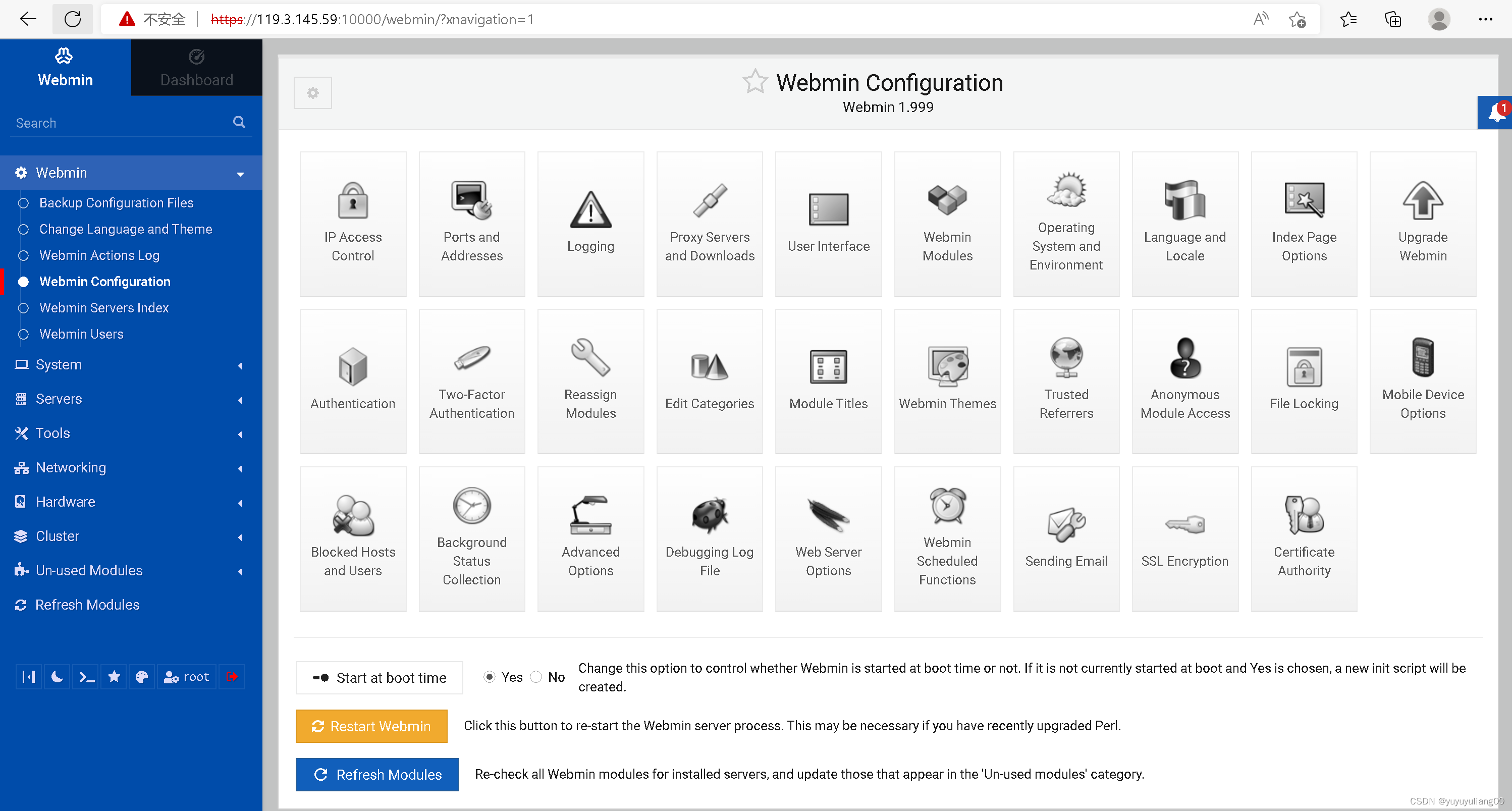Open File Locking settings
The image size is (1512, 811).
coord(1304,380)
